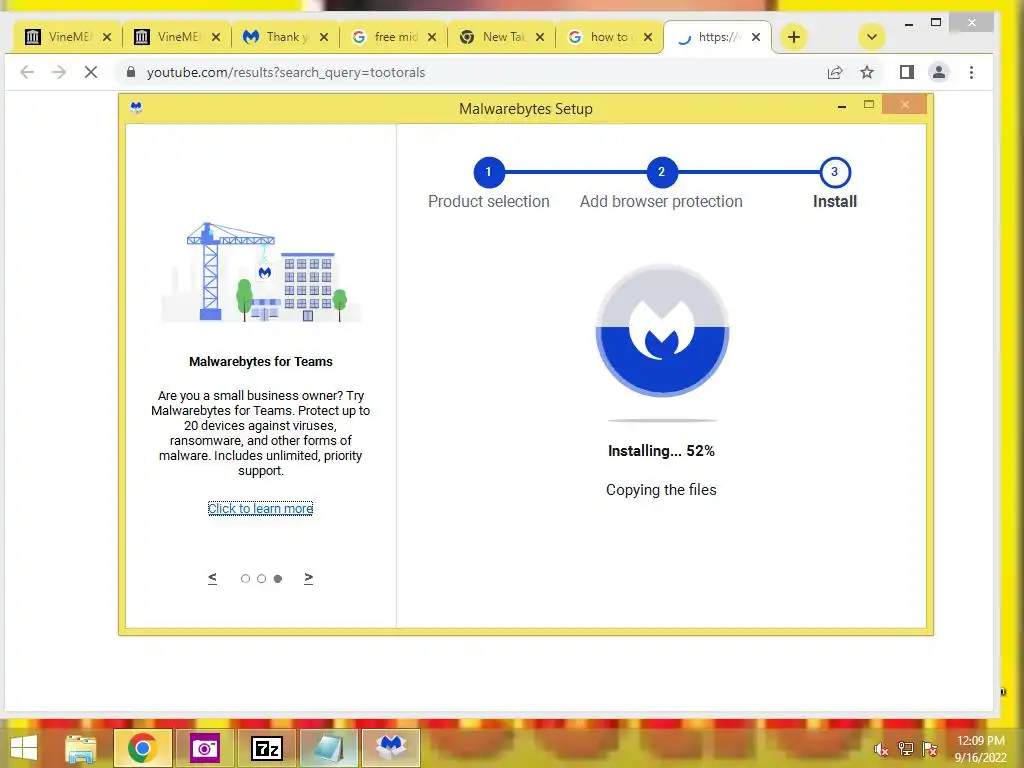Bookmark this page with the star icon
The width and height of the screenshot is (1024, 768).
click(867, 72)
